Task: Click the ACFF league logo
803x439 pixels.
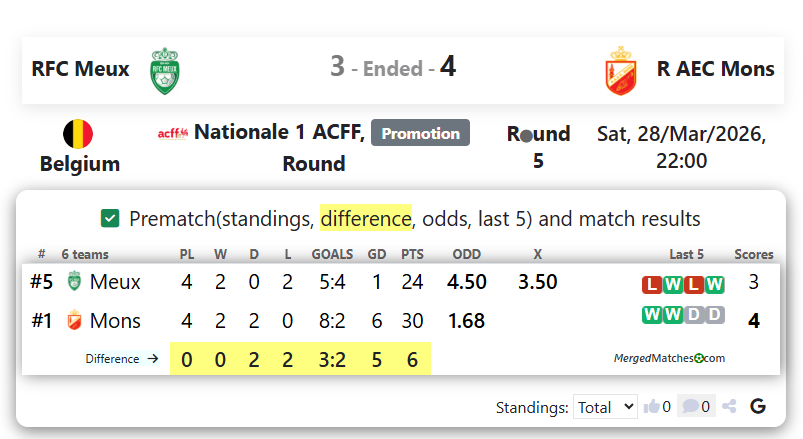Action: coord(172,133)
